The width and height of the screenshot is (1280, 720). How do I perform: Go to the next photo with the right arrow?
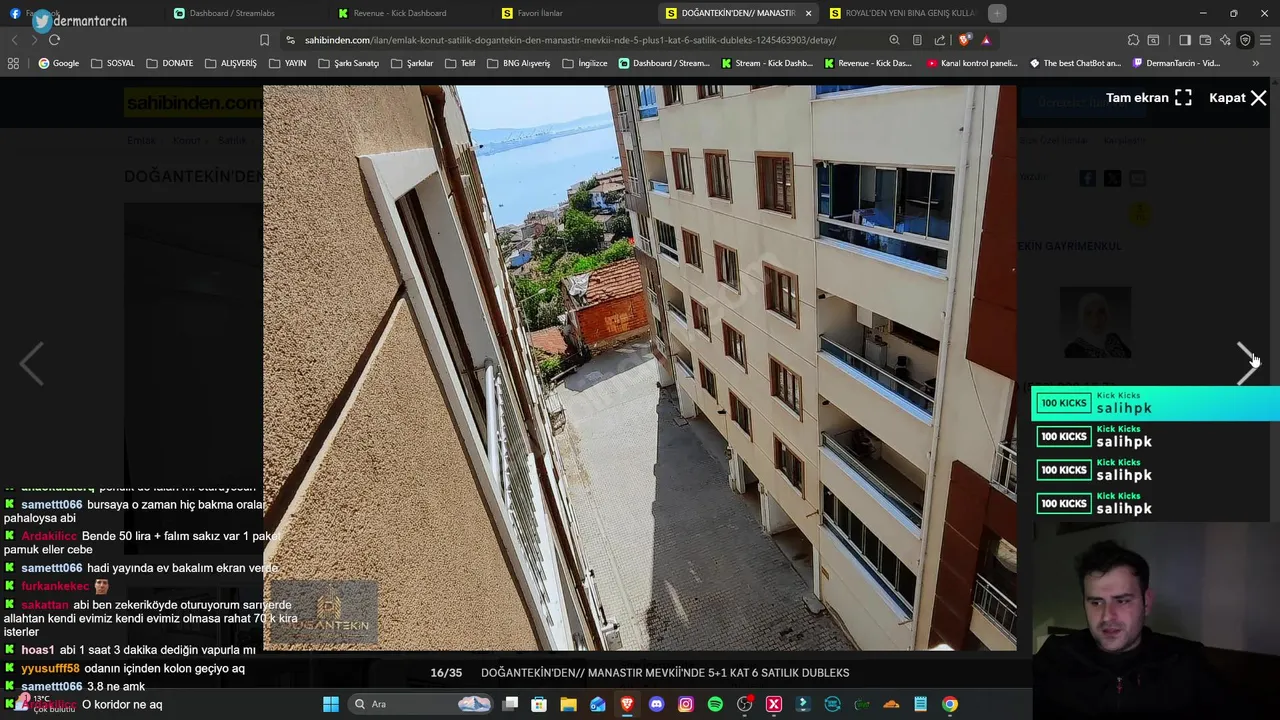tap(1246, 364)
